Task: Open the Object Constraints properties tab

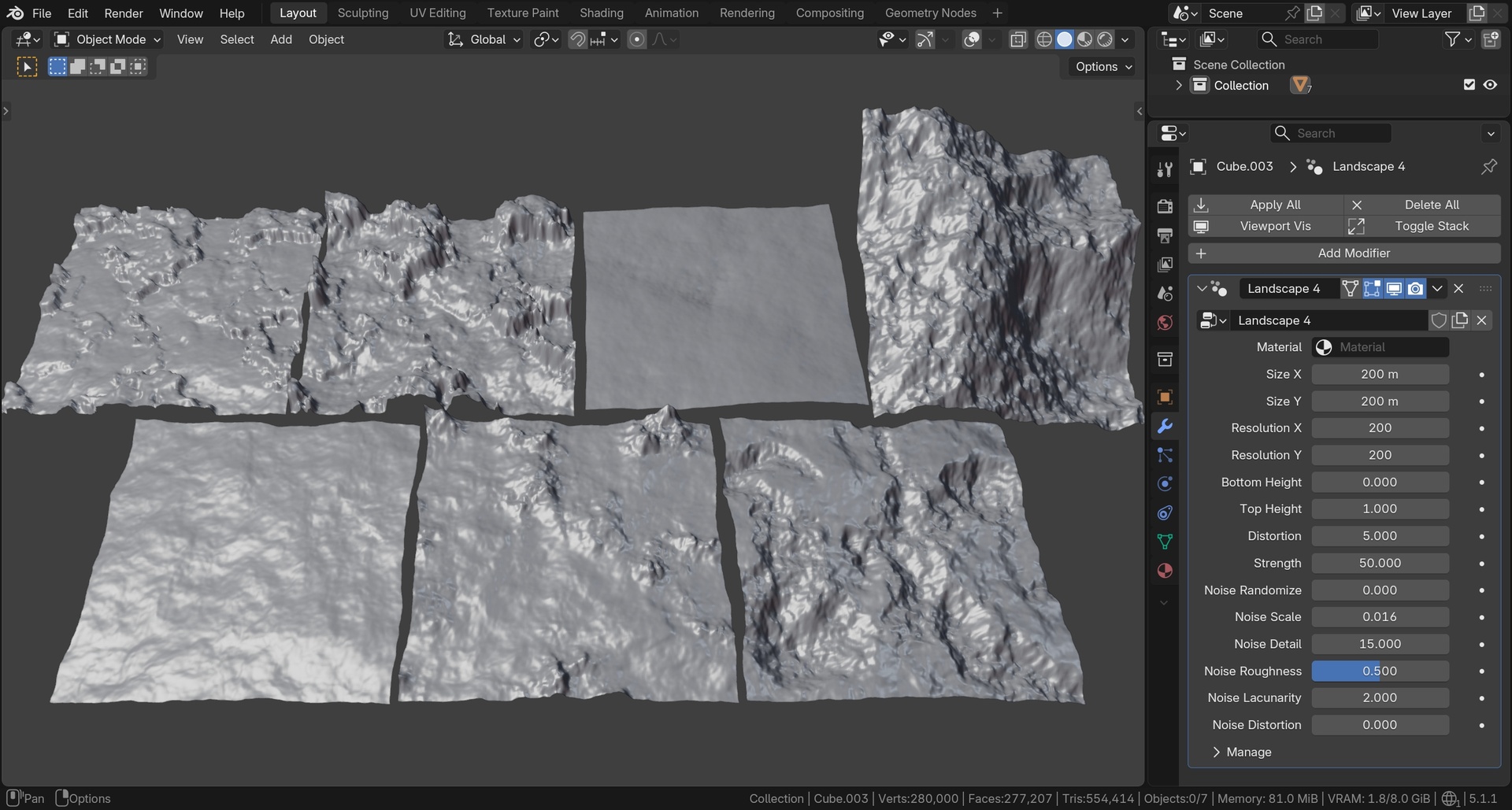Action: (x=1165, y=512)
